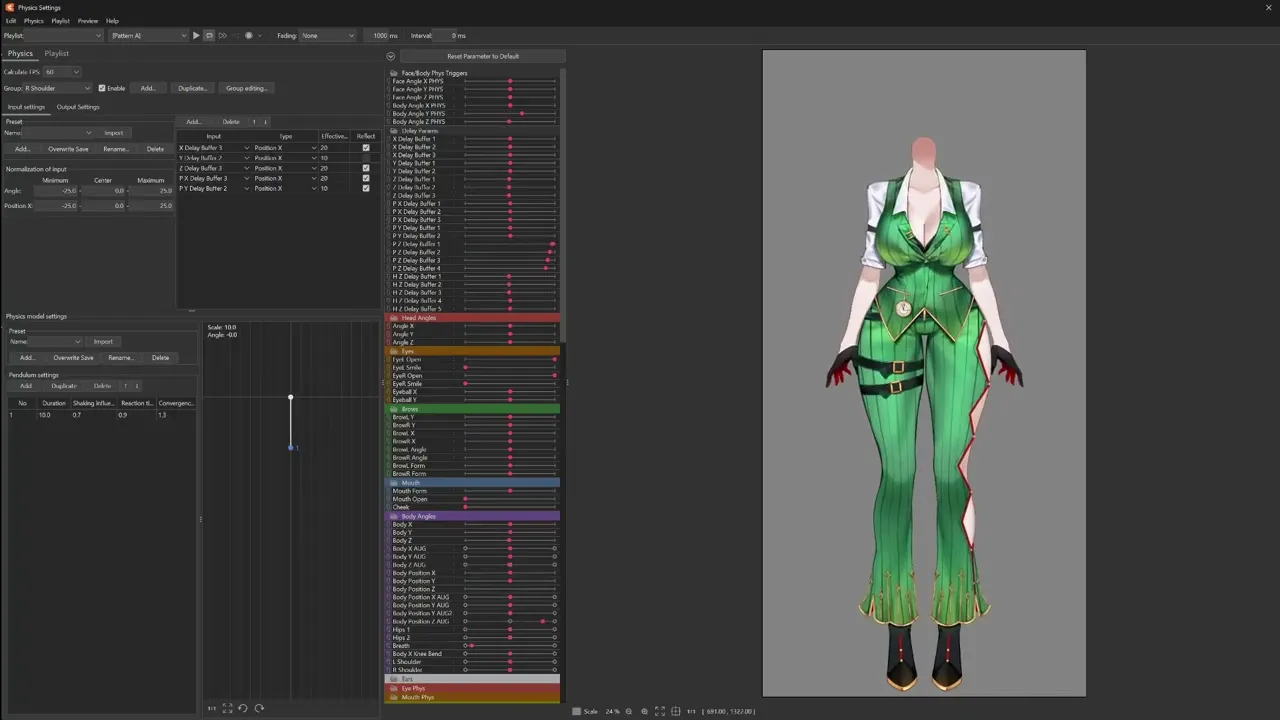The image size is (1280, 720).
Task: Click the Body Angles folder icon
Action: (394, 516)
